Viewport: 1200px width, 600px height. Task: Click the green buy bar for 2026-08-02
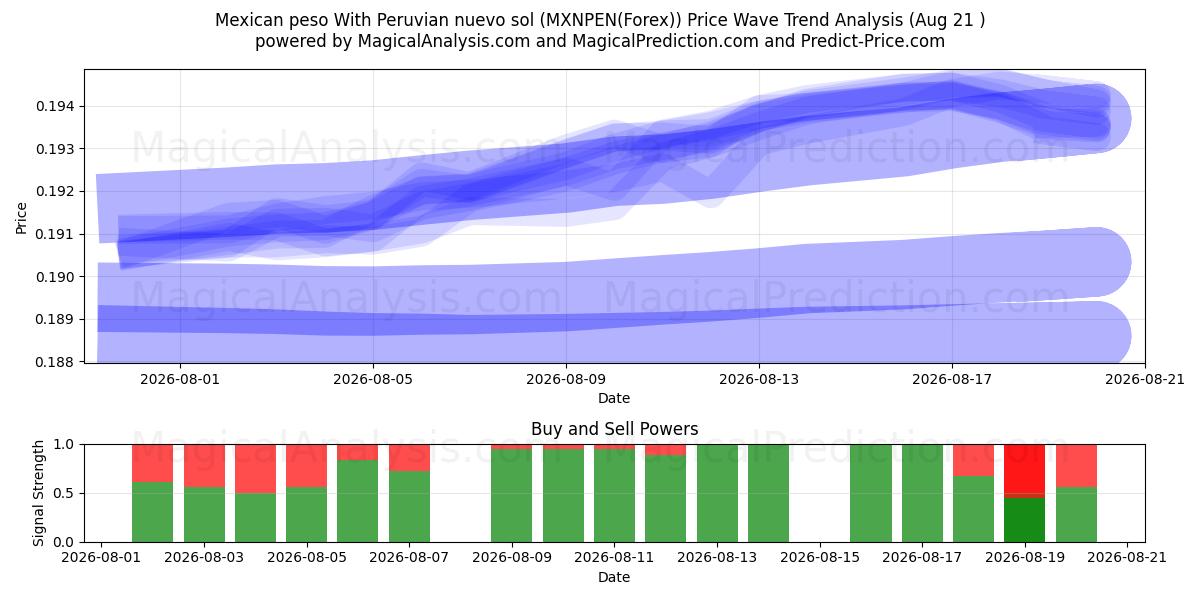click(x=152, y=512)
